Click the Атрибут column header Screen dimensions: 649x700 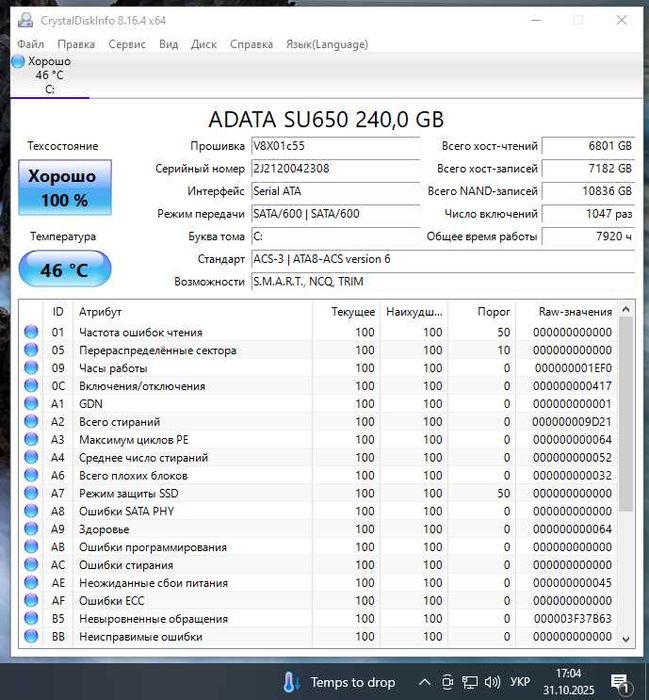pyautogui.click(x=192, y=312)
